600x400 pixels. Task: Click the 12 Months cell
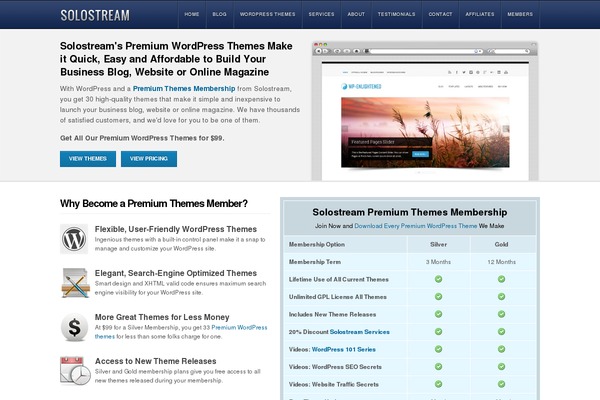[x=501, y=262]
